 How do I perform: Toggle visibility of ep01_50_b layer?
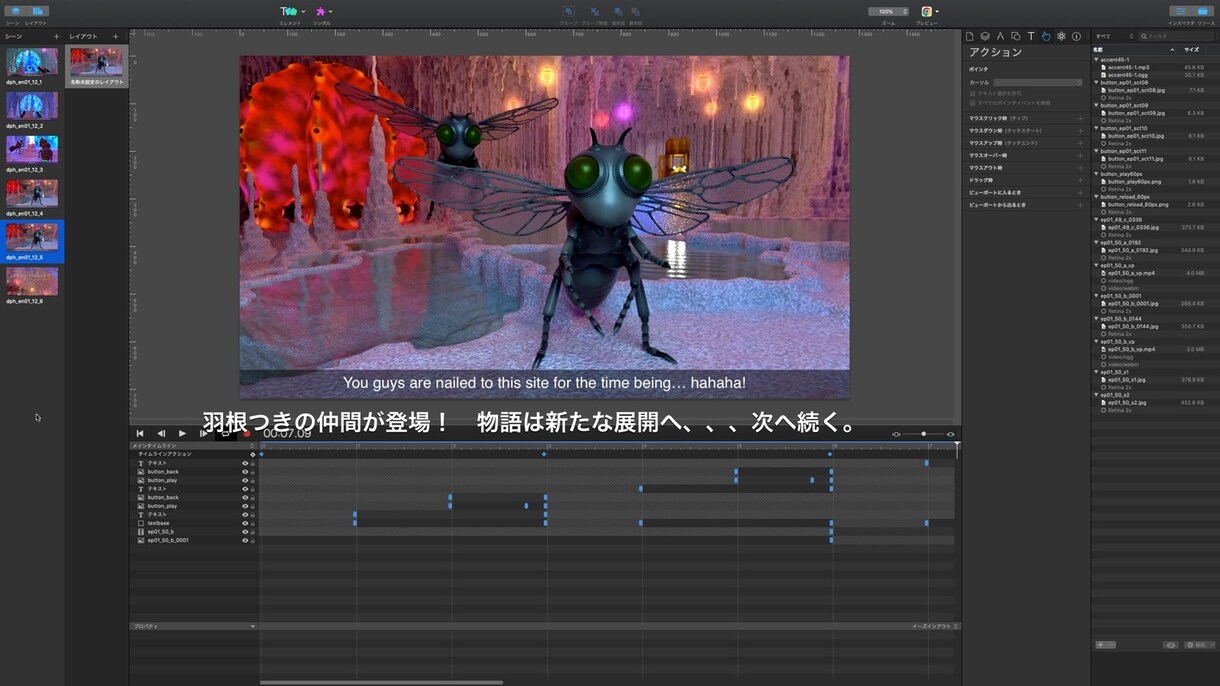pyautogui.click(x=245, y=532)
